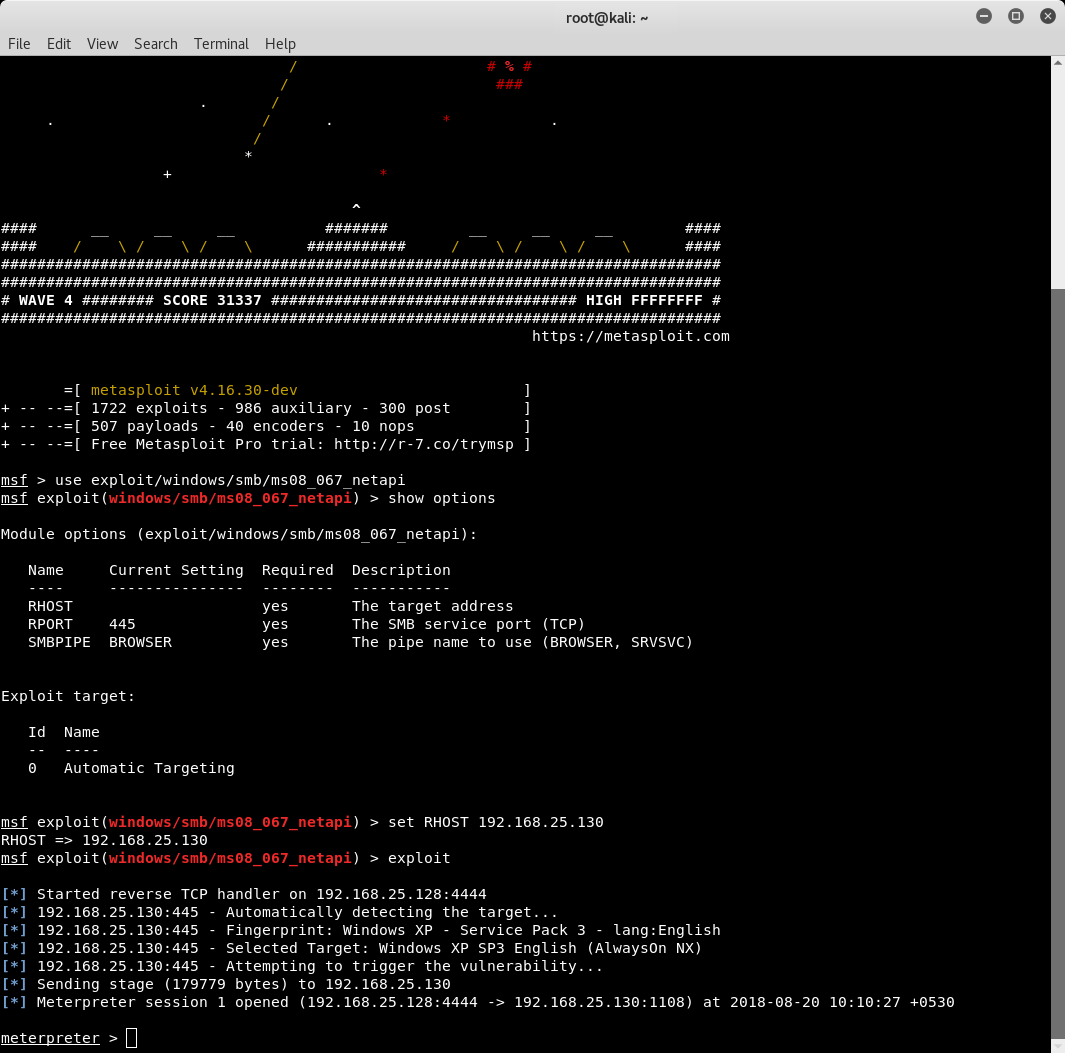
Task: Click 'Meterpreter session 1 opened' text
Action: [x=163, y=1003]
